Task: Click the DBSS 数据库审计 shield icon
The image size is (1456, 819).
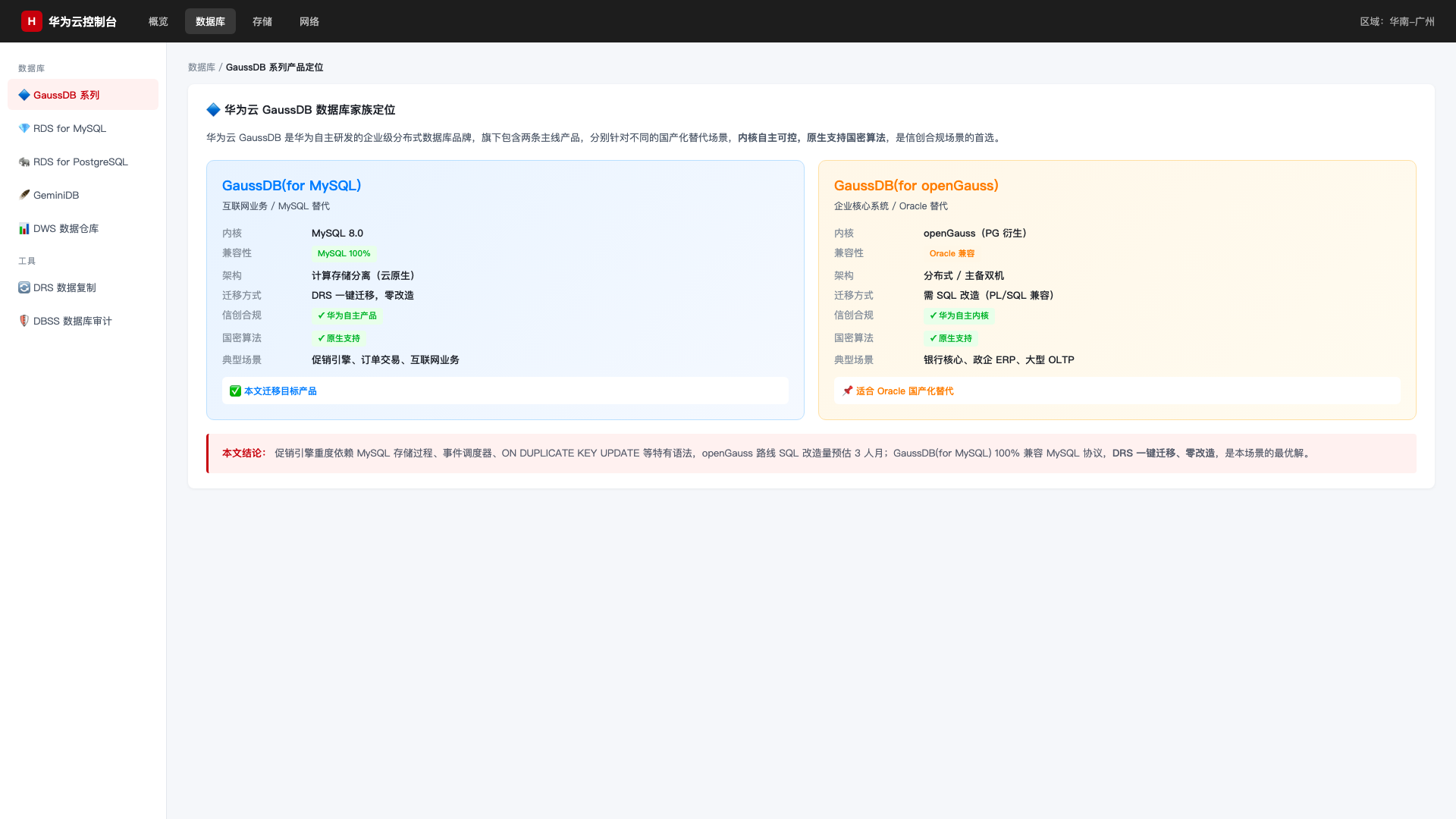Action: coord(24,321)
